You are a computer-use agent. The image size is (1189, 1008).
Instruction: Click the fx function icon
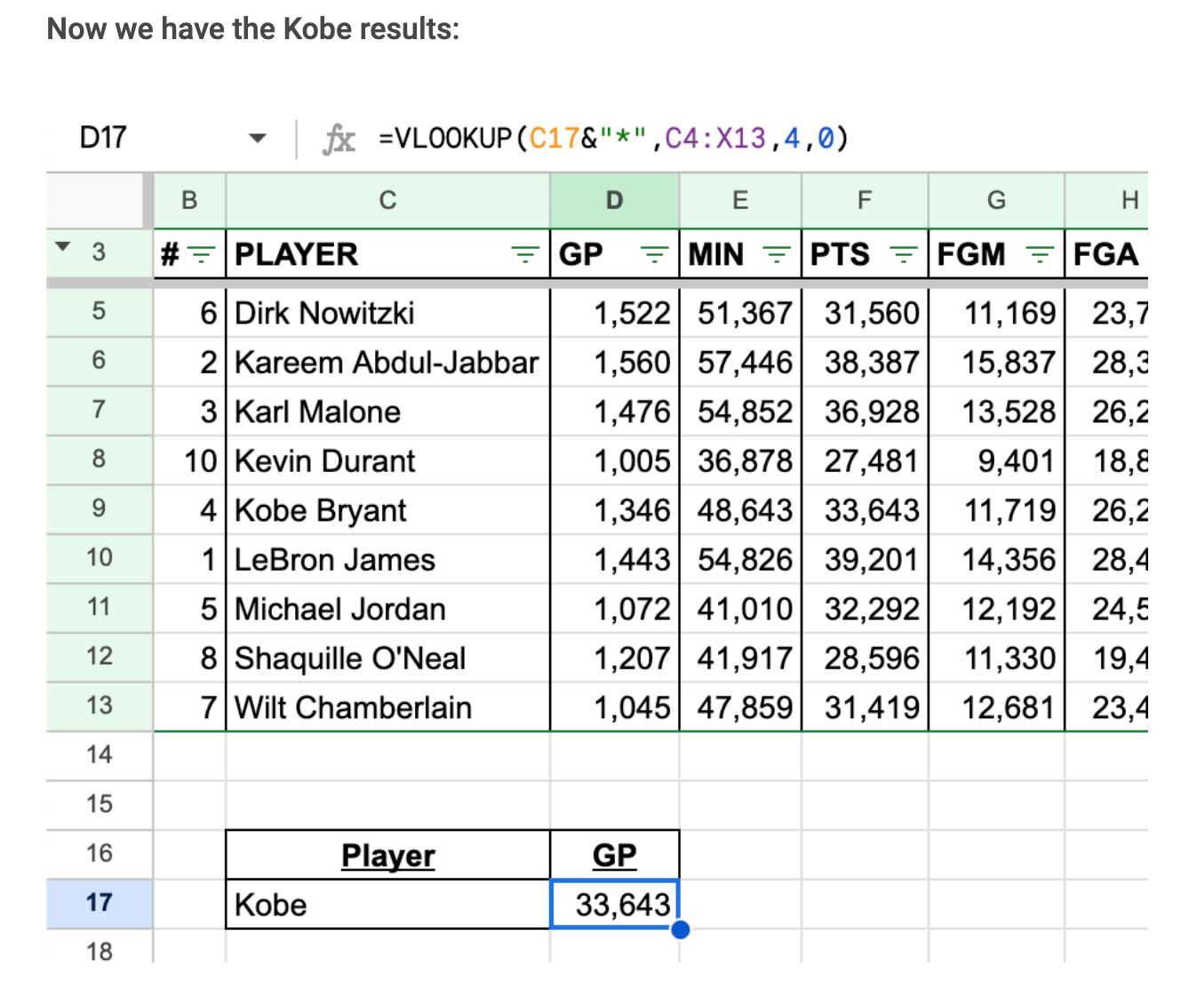tap(339, 140)
